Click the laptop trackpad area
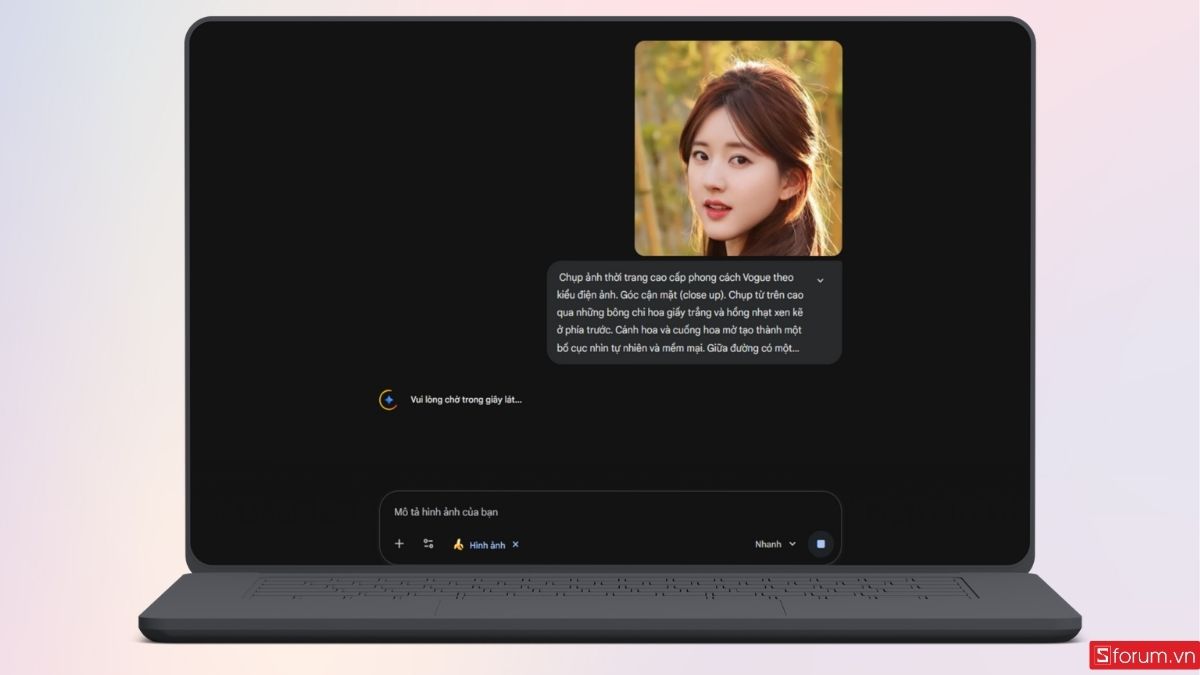This screenshot has width=1200, height=675. (x=610, y=607)
